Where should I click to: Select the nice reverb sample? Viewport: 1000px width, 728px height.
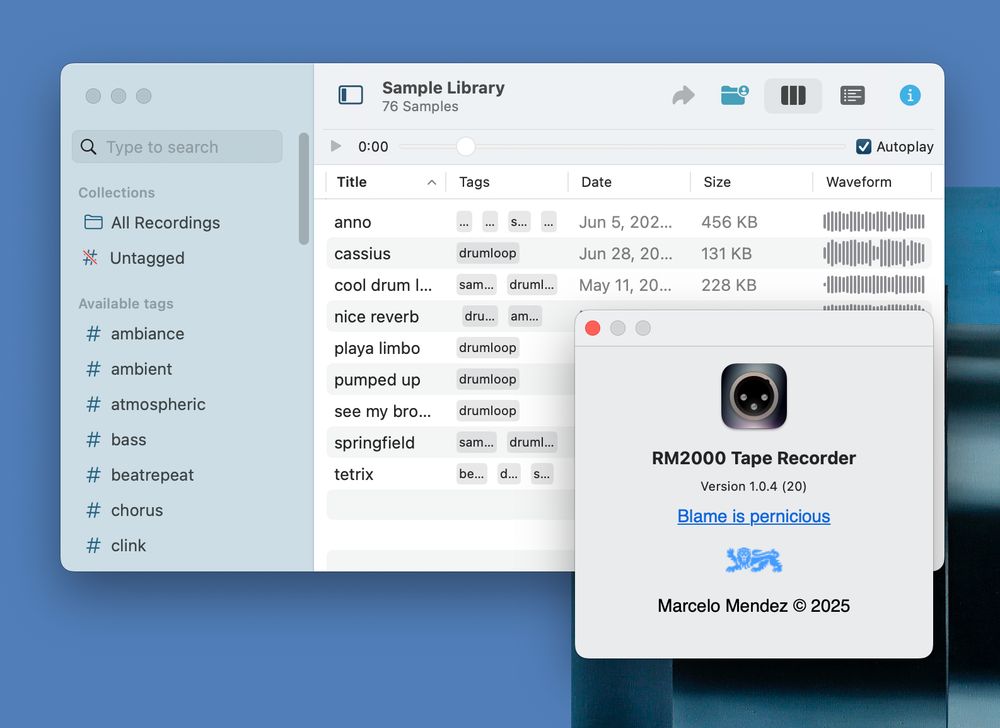[x=376, y=316]
